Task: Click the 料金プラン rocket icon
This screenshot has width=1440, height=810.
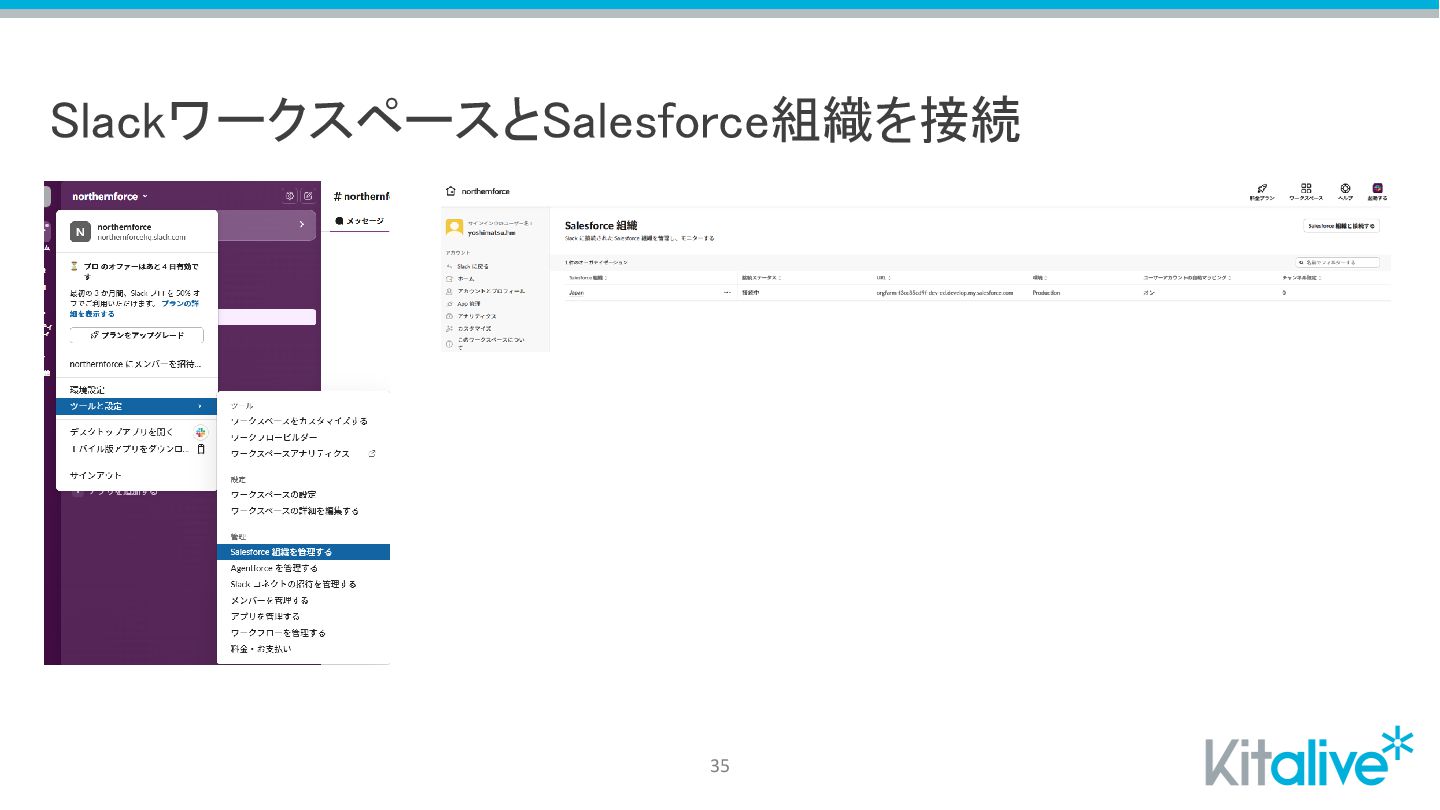Action: [1263, 188]
